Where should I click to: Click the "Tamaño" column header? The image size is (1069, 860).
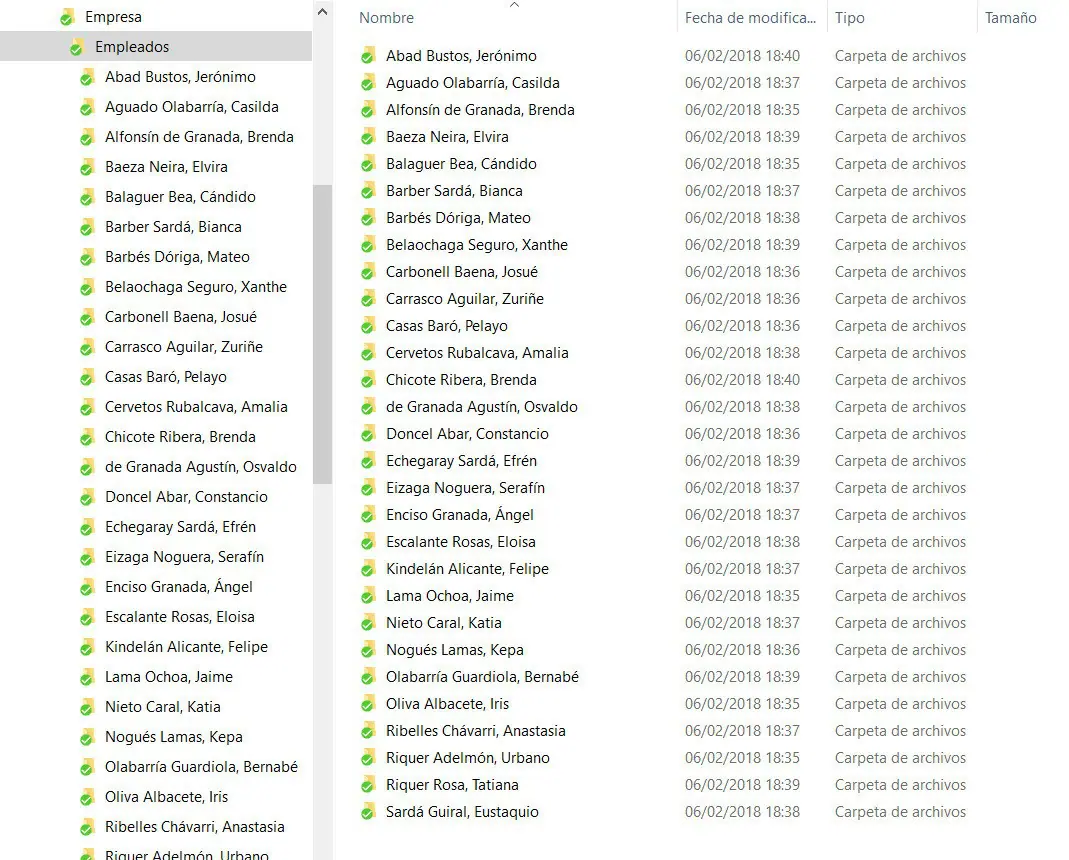click(1010, 17)
